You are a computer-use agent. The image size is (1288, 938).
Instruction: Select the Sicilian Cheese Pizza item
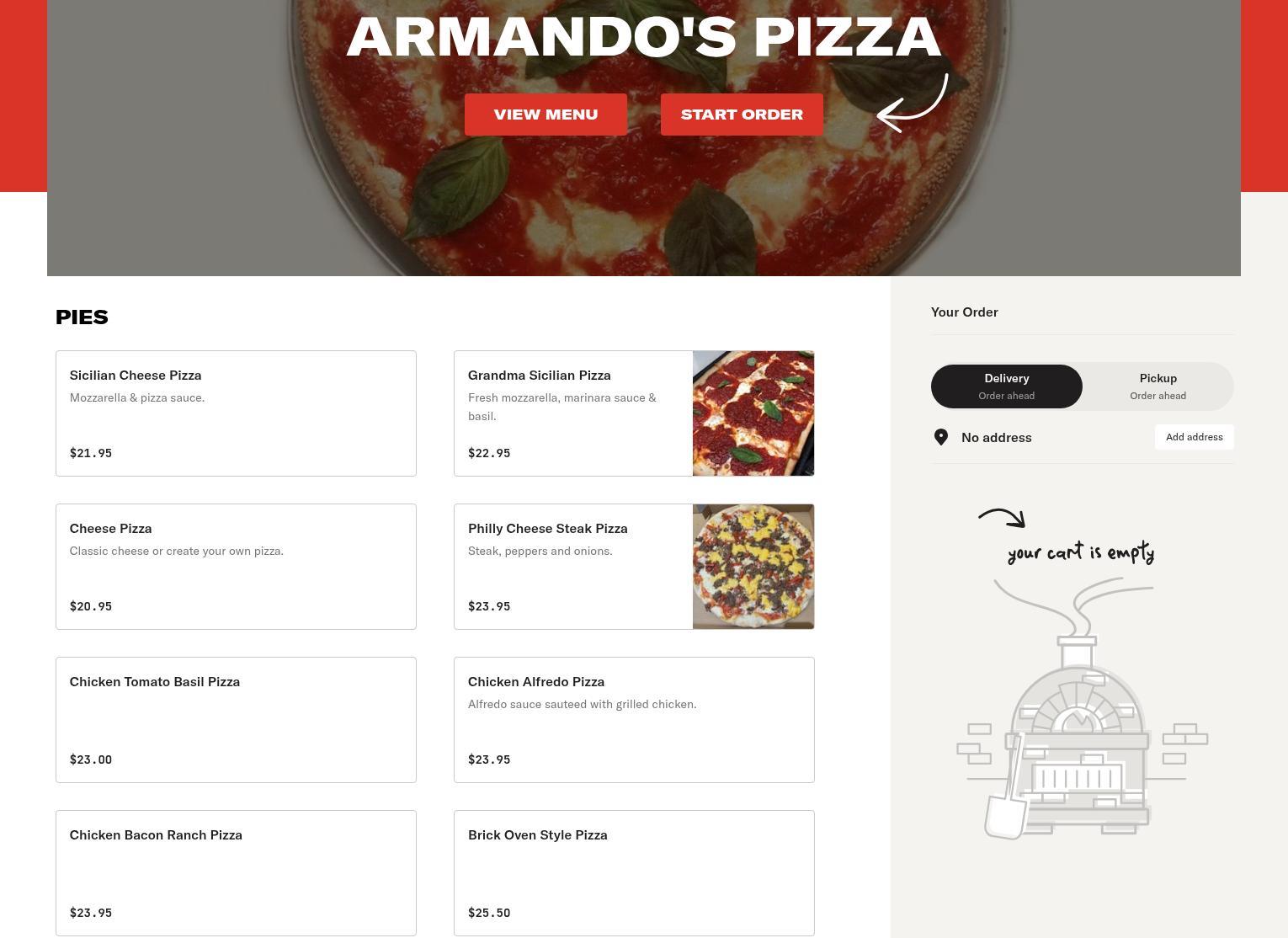(236, 413)
